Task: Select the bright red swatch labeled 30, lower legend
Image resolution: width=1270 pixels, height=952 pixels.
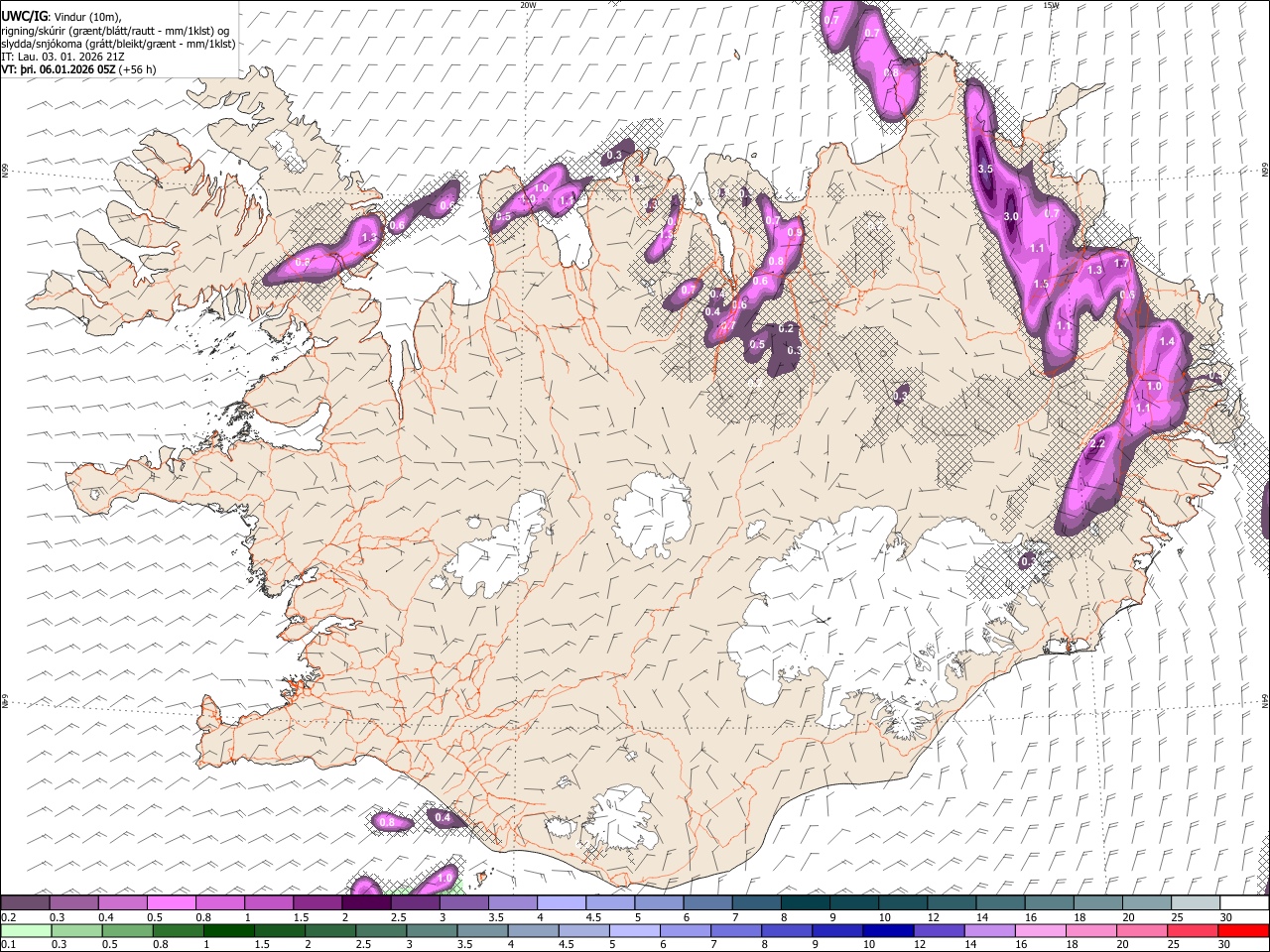Action: coord(1244,930)
